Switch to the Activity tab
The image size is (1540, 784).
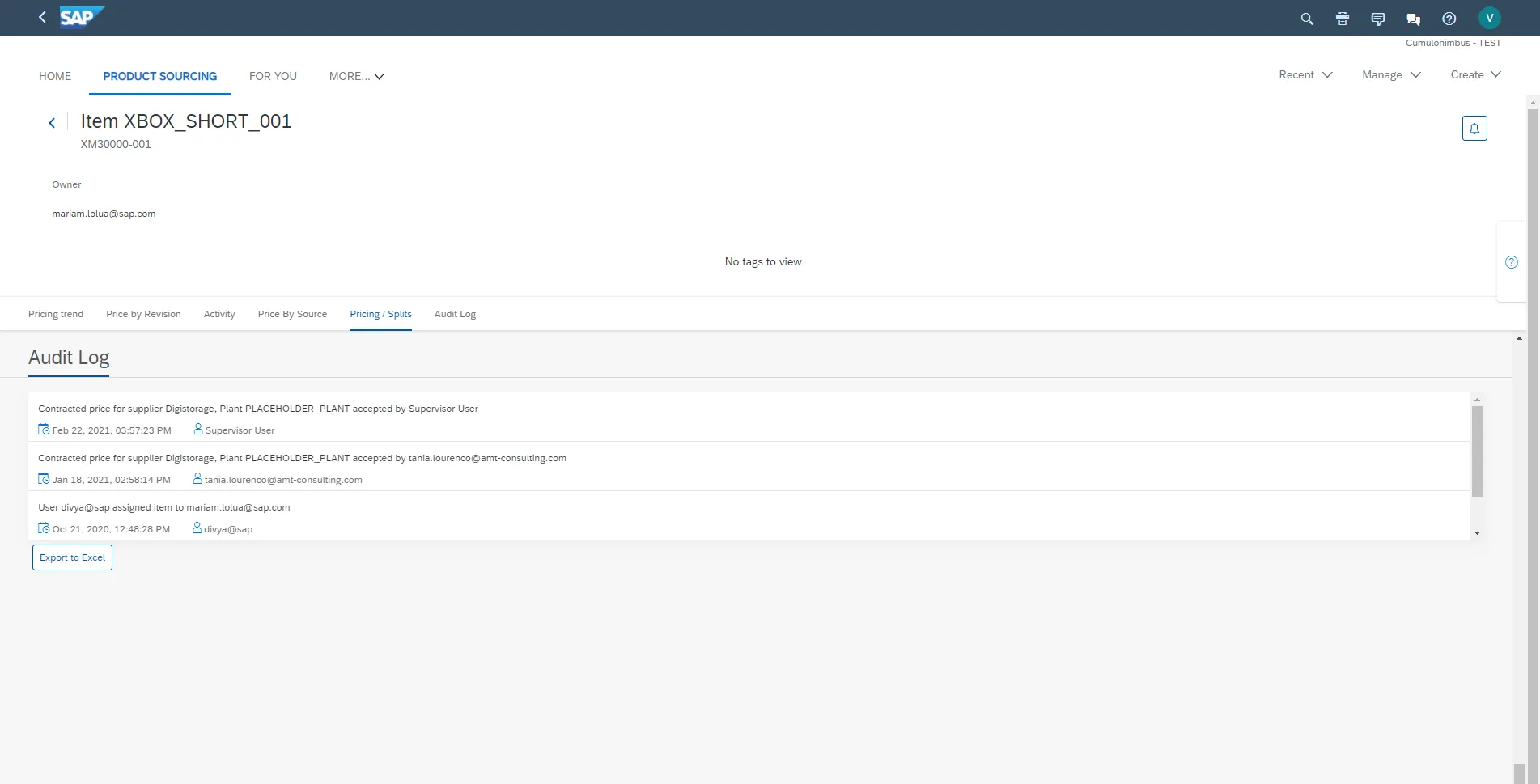[219, 314]
